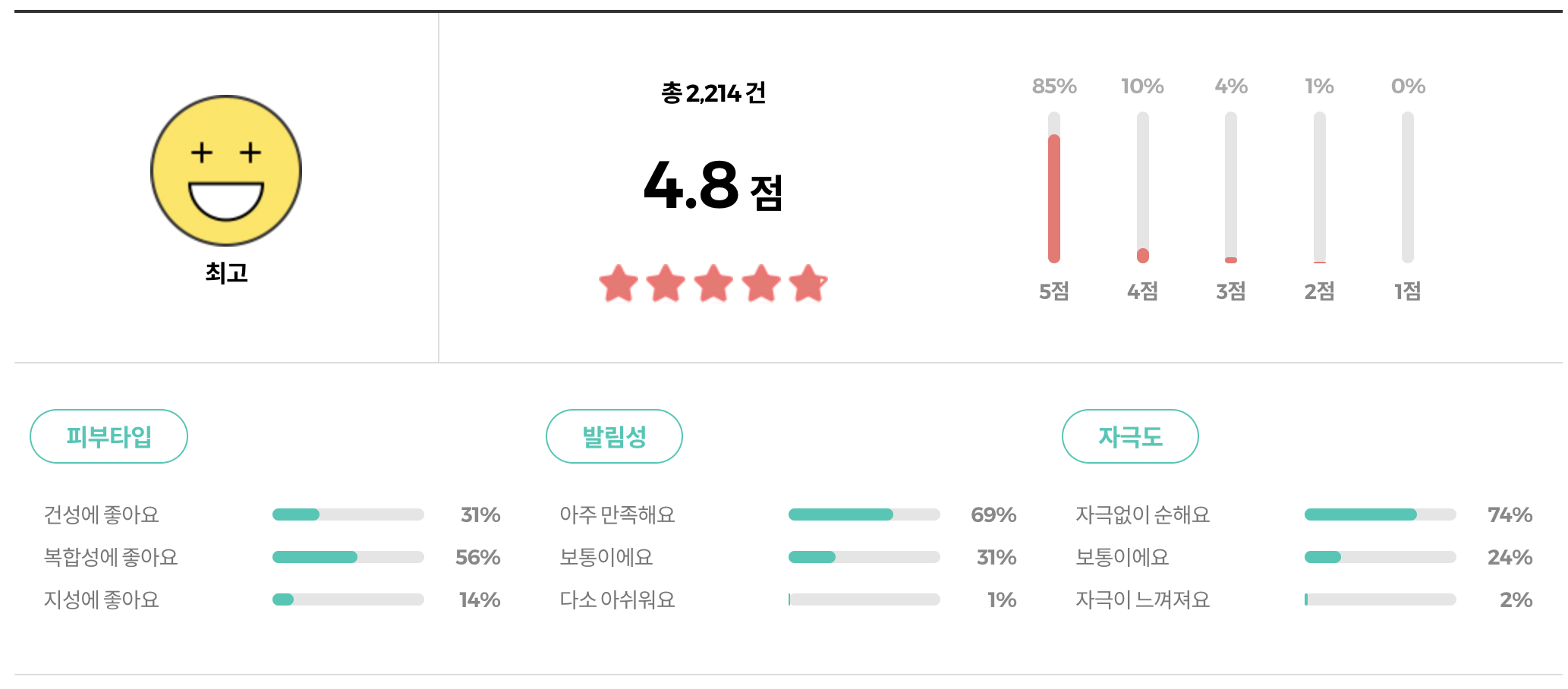Switch to the 발림성 section
The image size is (1568, 689).
[614, 436]
